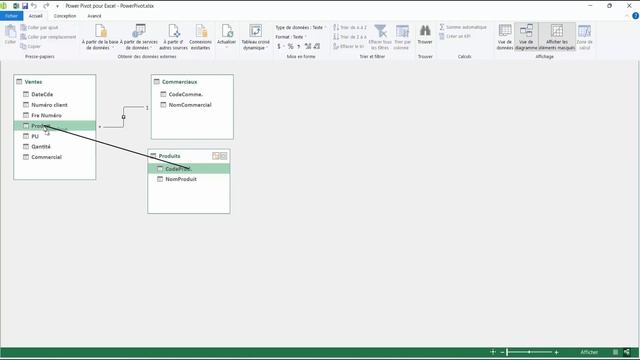Click the Save icon in title bar
Viewport: 640px width, 360px height.
25,6
